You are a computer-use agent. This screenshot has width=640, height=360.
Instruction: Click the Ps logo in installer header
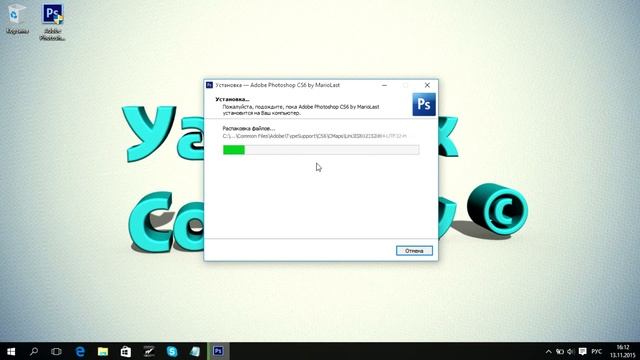(424, 104)
